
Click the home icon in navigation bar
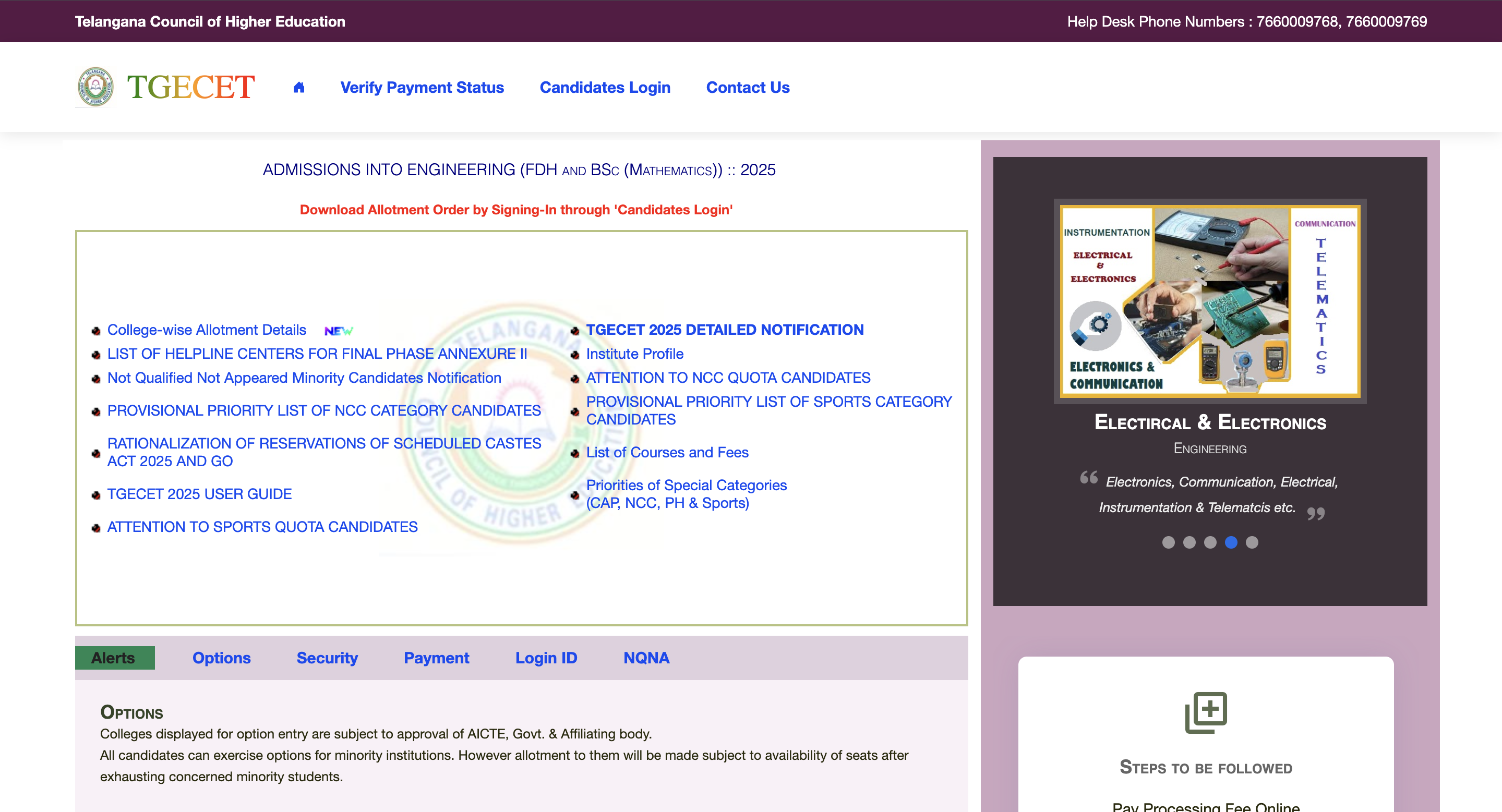point(298,88)
